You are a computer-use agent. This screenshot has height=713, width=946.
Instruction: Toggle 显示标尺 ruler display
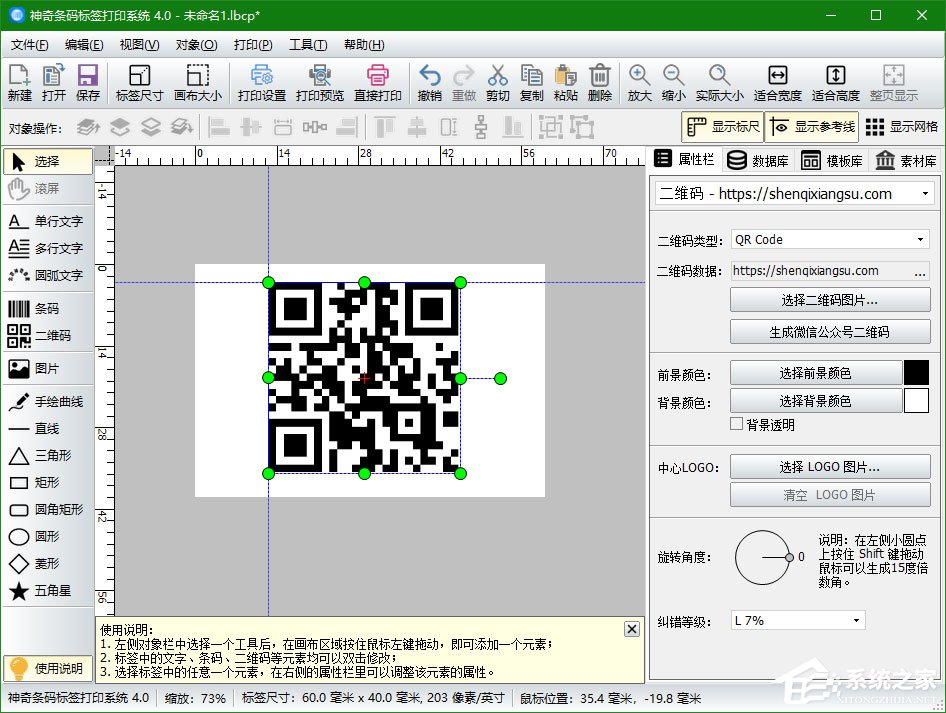tap(722, 127)
